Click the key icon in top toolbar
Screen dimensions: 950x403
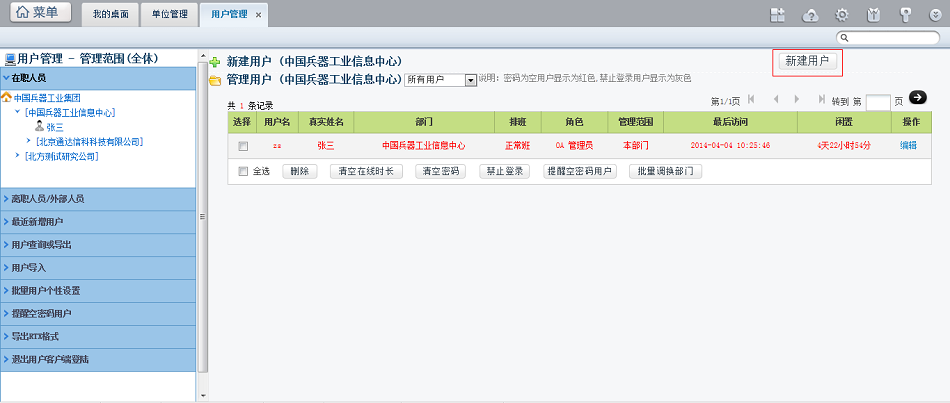pos(905,14)
